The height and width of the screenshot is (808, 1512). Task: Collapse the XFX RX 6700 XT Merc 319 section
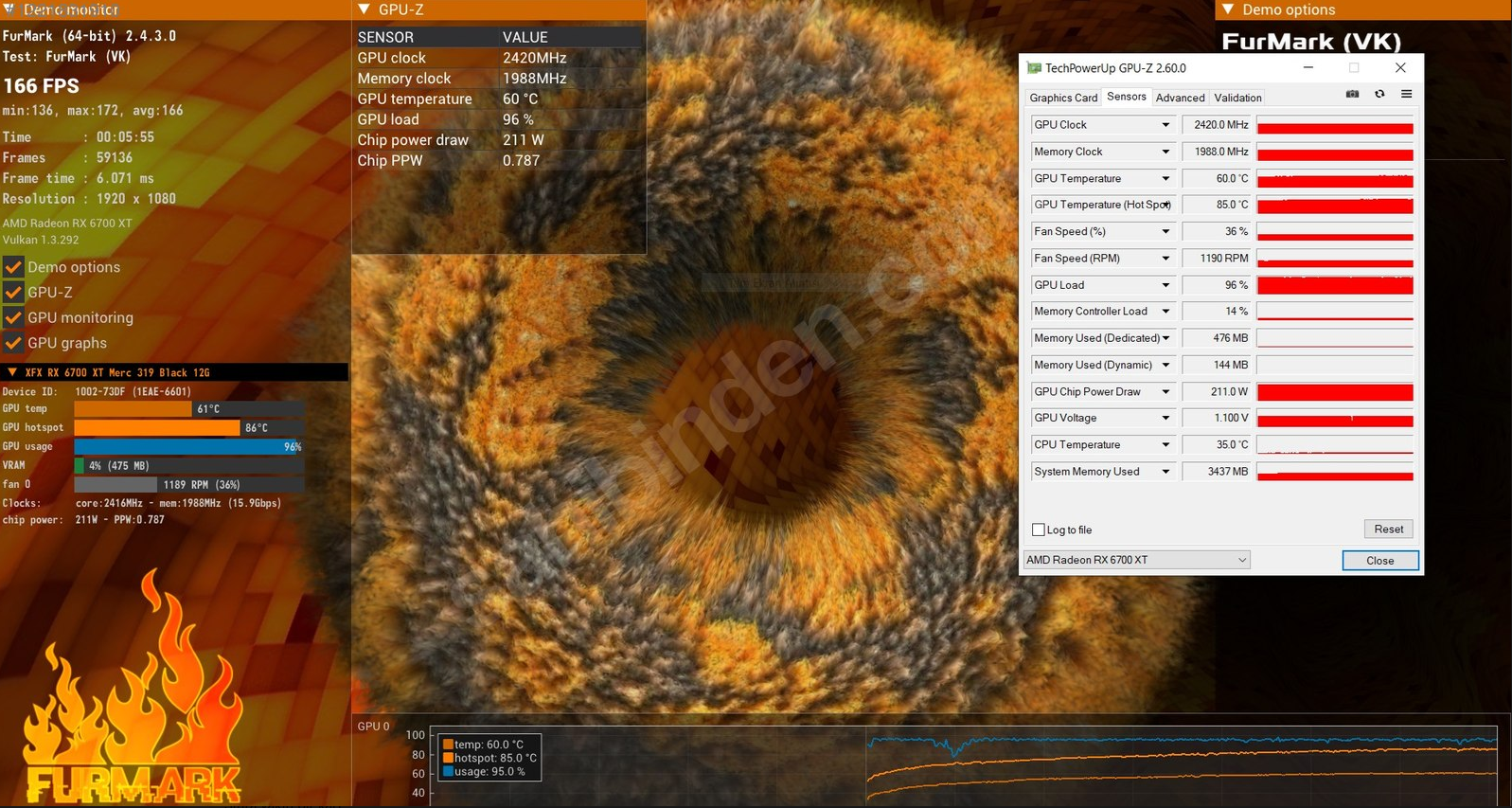(12, 372)
